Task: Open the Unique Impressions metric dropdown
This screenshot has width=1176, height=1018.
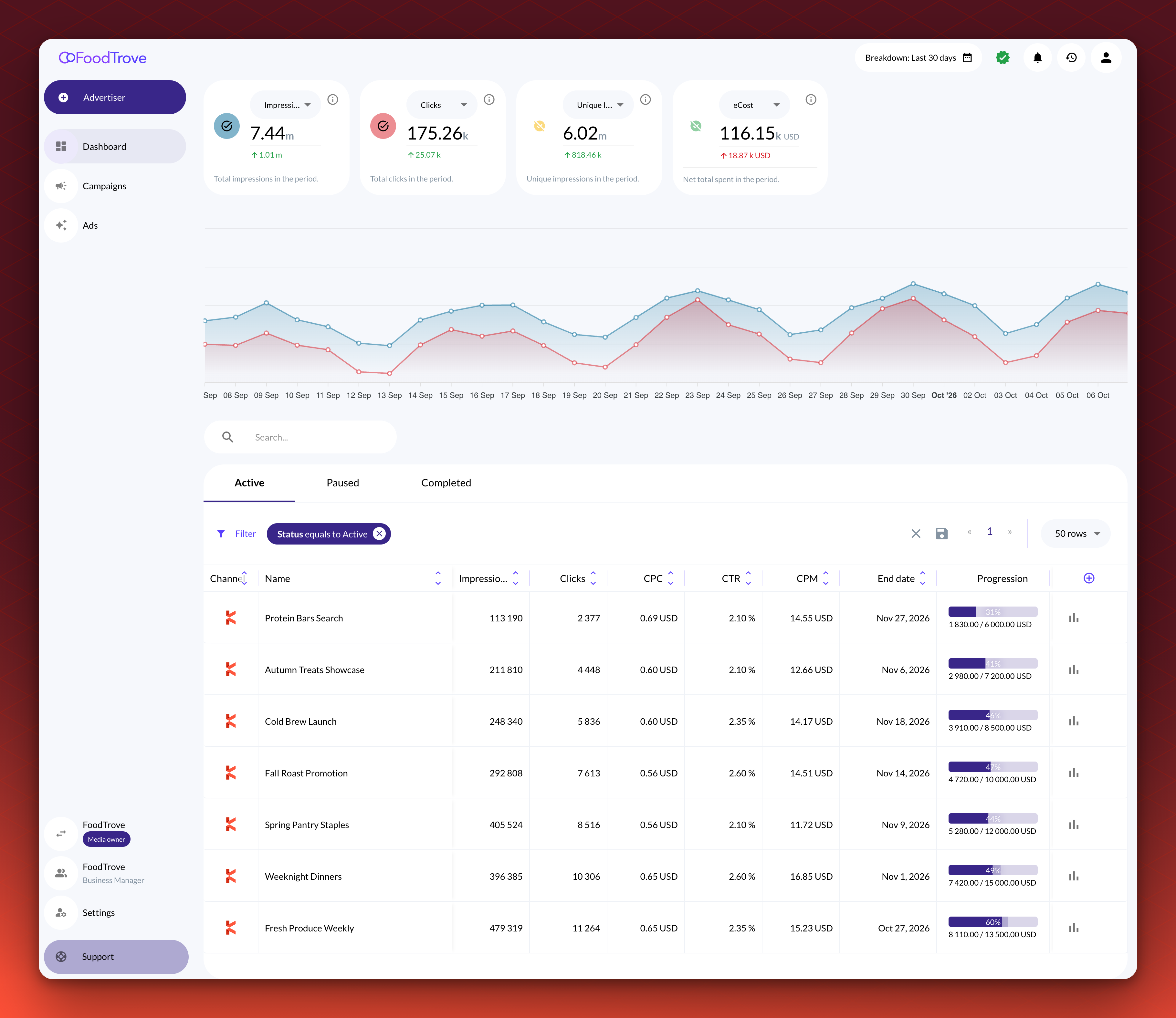Action: (599, 105)
